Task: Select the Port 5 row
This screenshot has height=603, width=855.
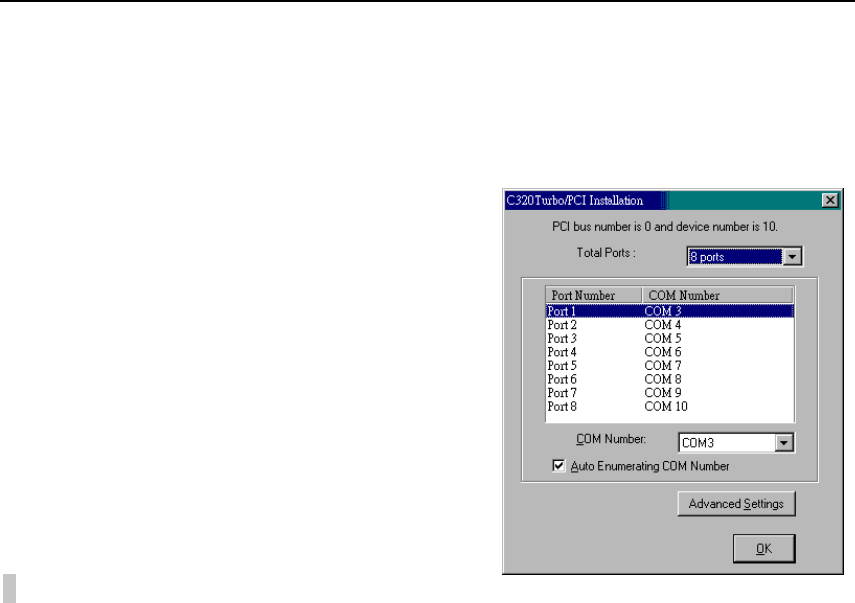Action: [670, 366]
